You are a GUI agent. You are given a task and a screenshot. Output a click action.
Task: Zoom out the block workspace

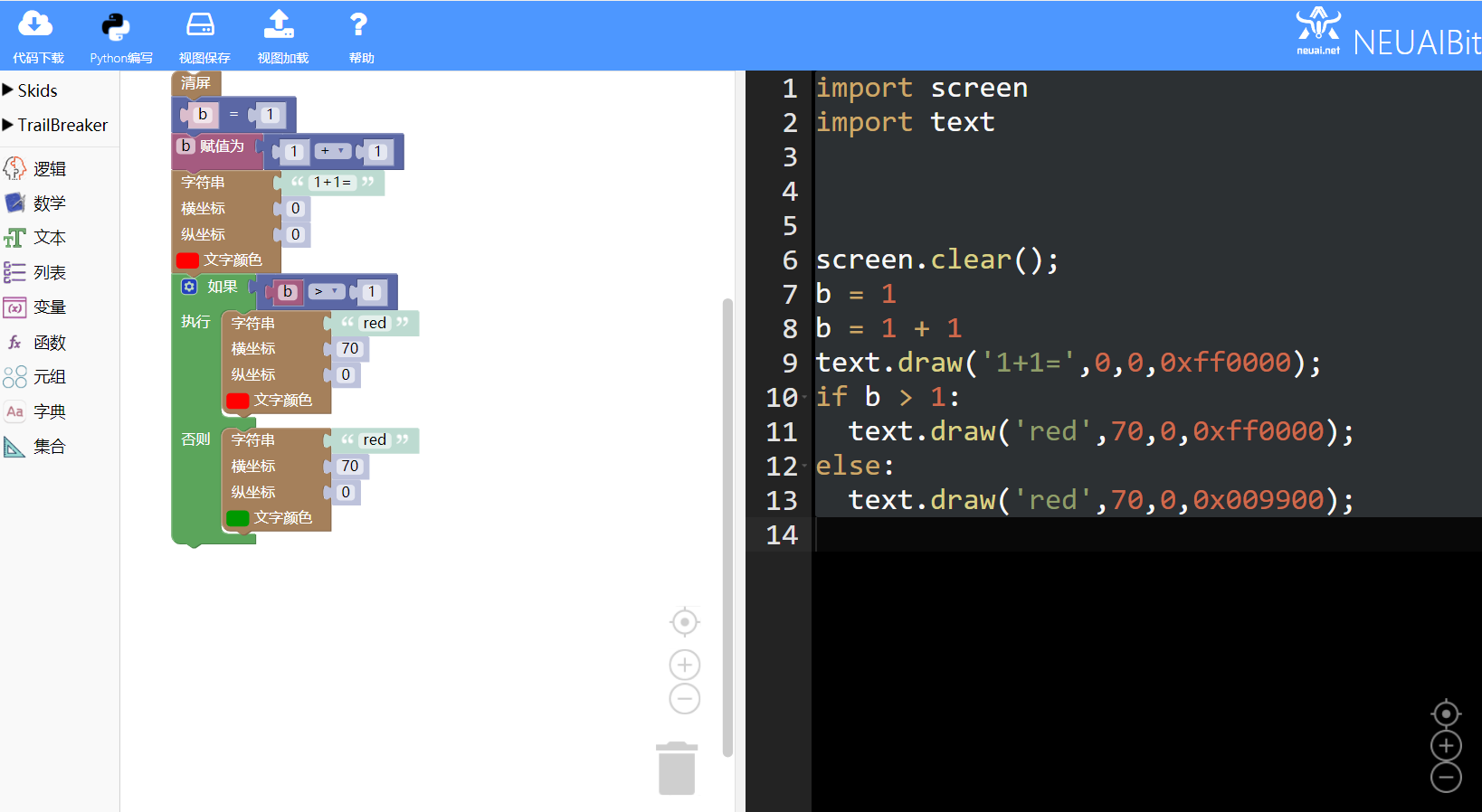coord(685,699)
